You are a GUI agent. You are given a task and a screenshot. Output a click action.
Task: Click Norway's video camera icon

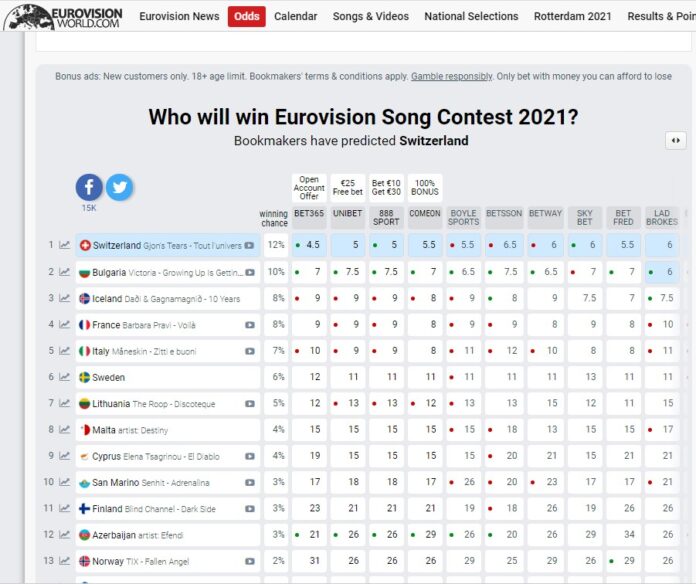(250, 561)
